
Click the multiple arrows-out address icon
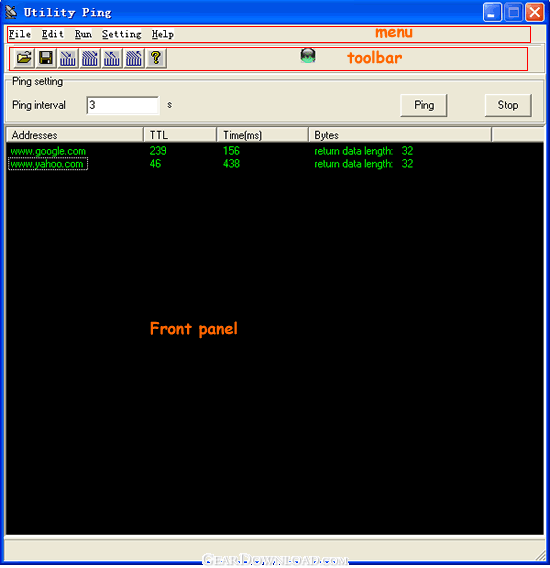134,58
